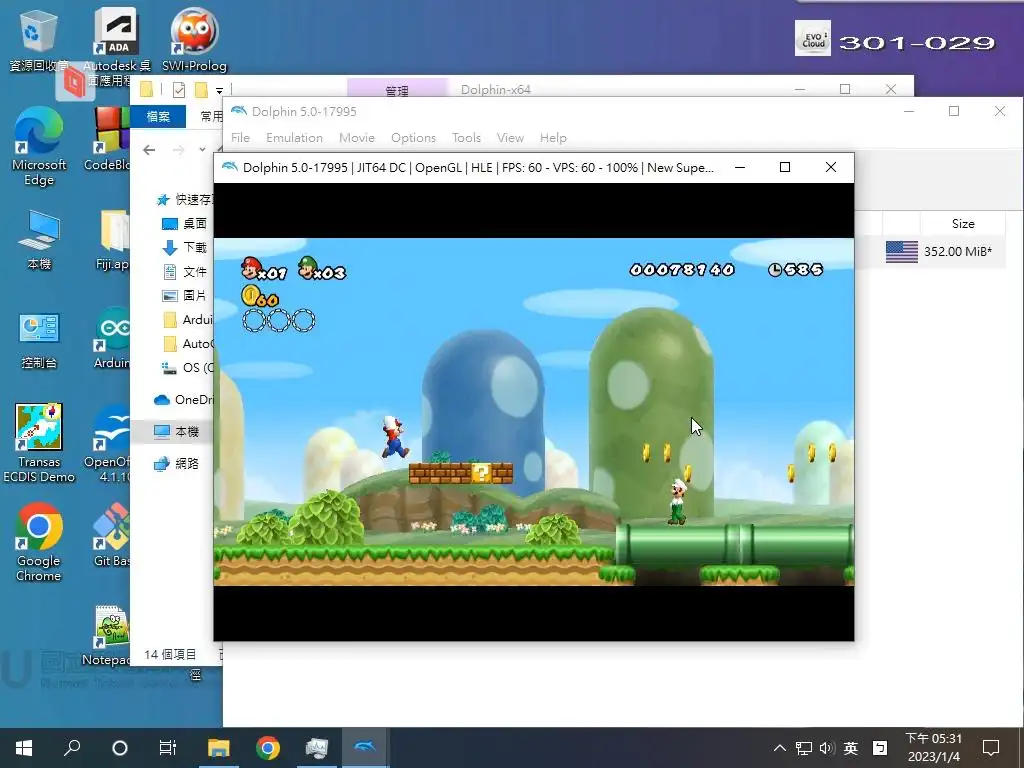Open Fiji.app folder on desktop
This screenshot has width=1024, height=768.
113,240
